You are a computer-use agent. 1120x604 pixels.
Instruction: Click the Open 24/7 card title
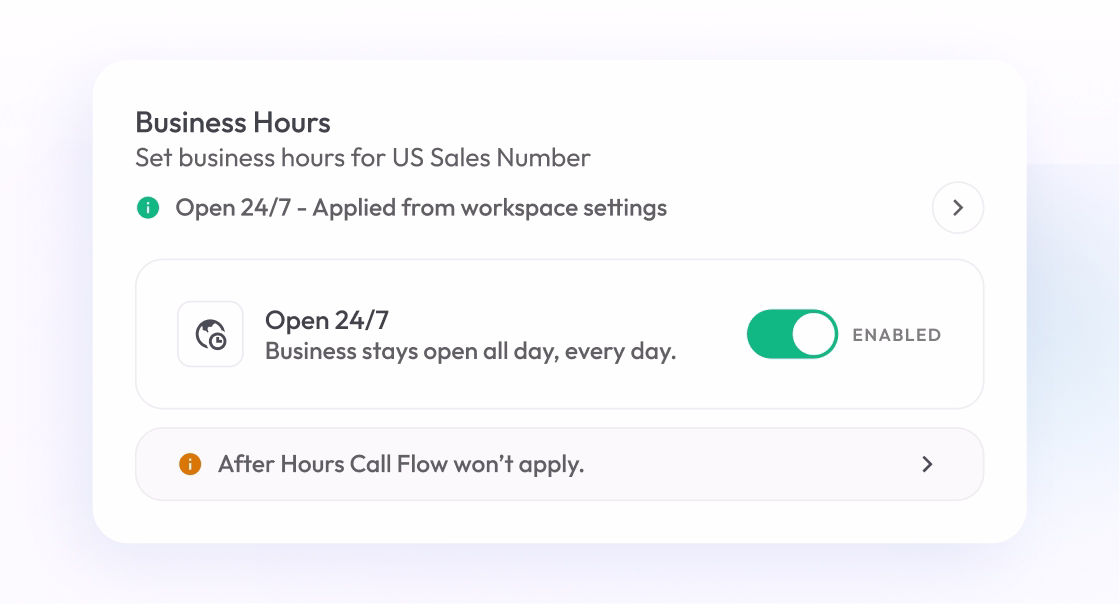324,320
